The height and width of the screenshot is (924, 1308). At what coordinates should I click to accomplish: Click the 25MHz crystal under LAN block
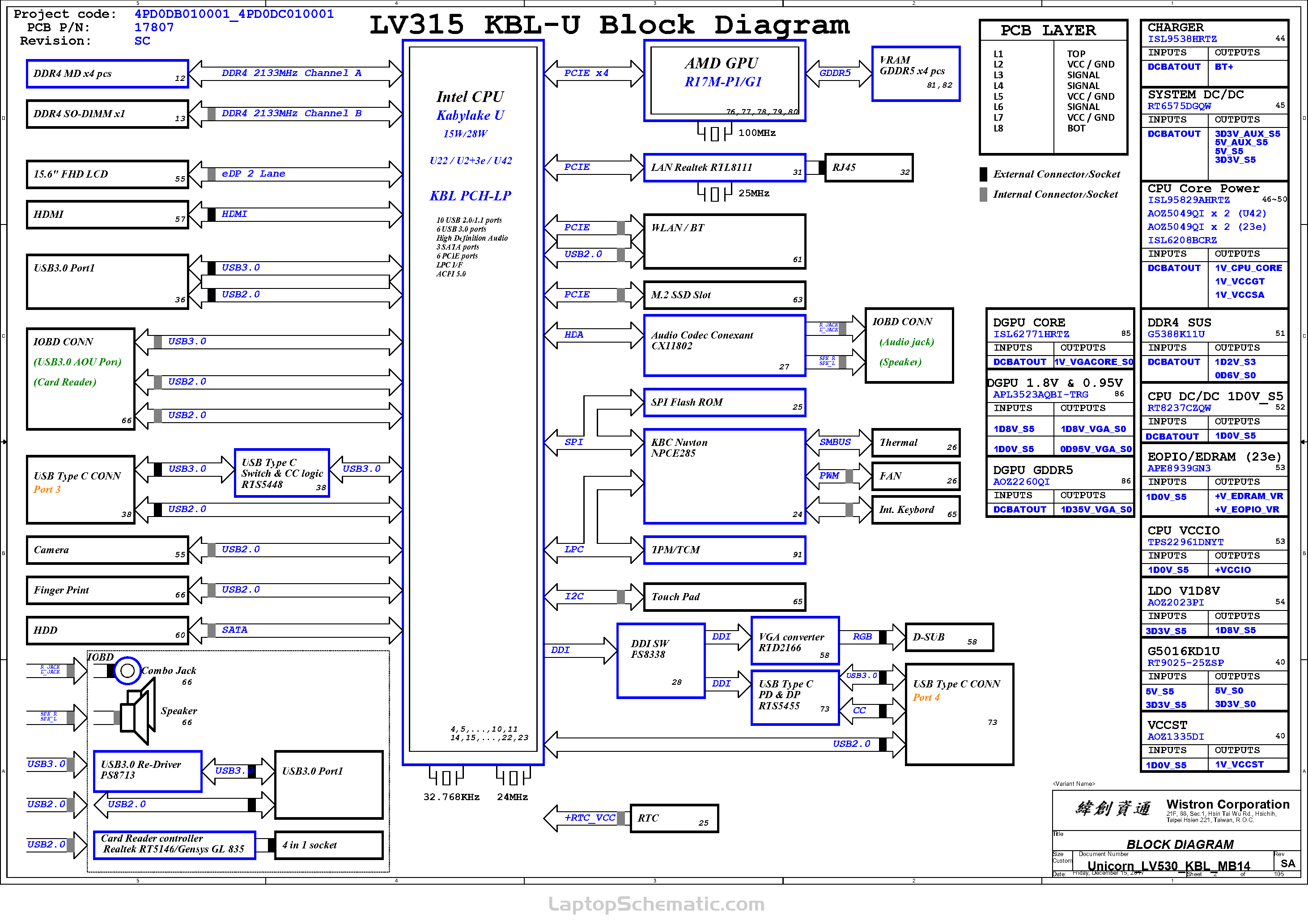pos(715,193)
